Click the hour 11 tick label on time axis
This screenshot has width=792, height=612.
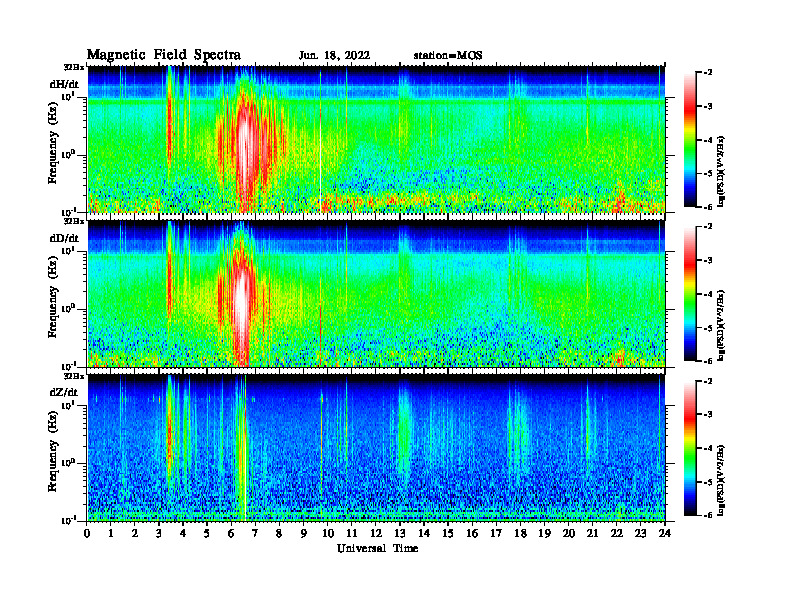tap(352, 534)
